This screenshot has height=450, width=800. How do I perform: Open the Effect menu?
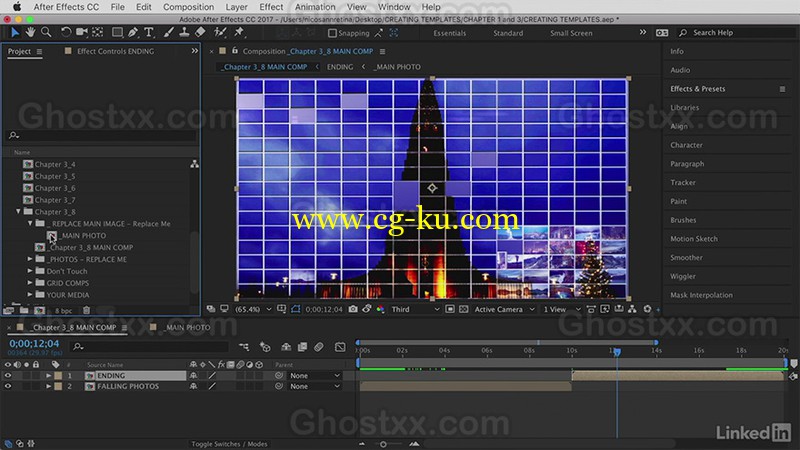(271, 7)
